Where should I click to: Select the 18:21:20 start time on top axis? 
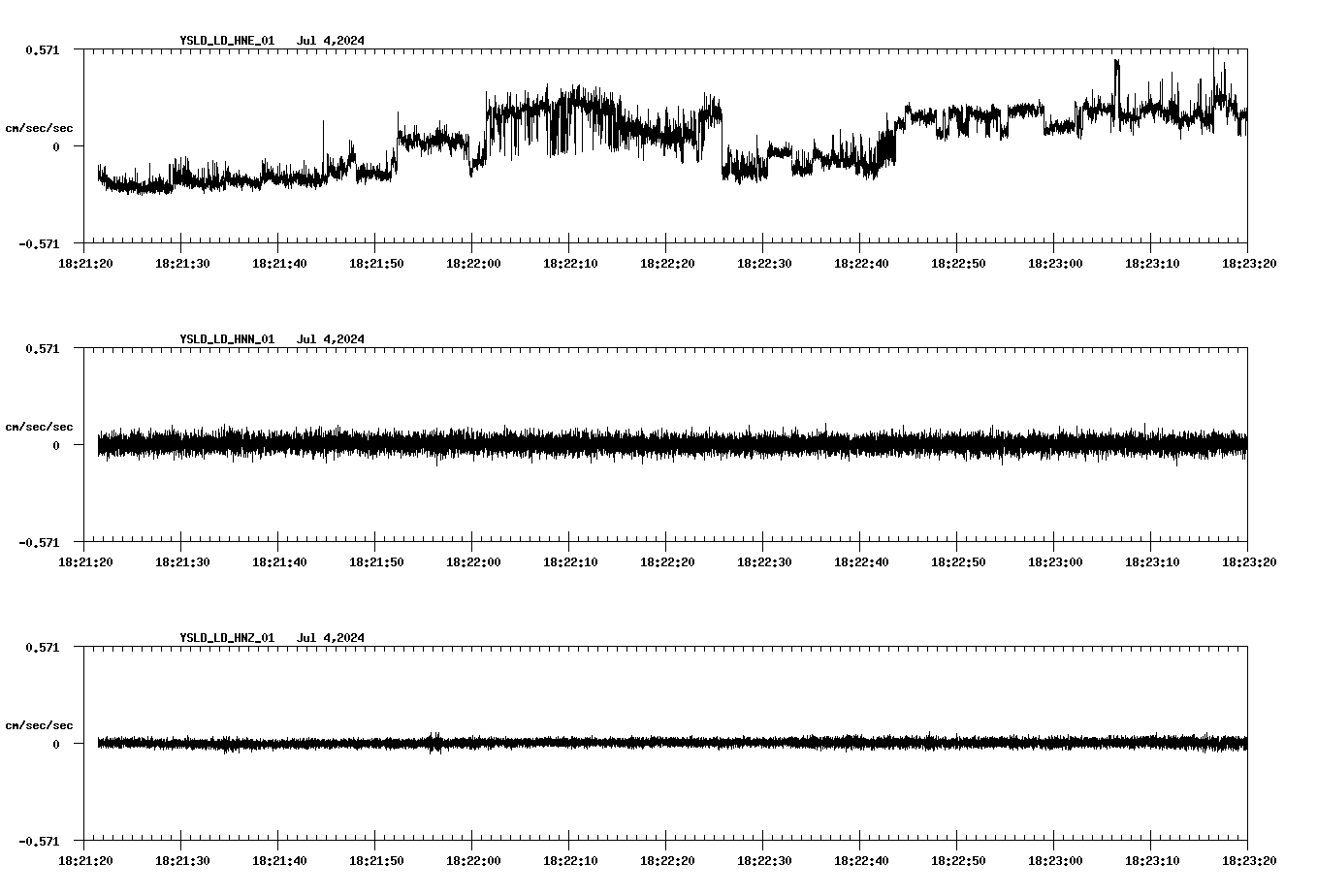coord(86,261)
